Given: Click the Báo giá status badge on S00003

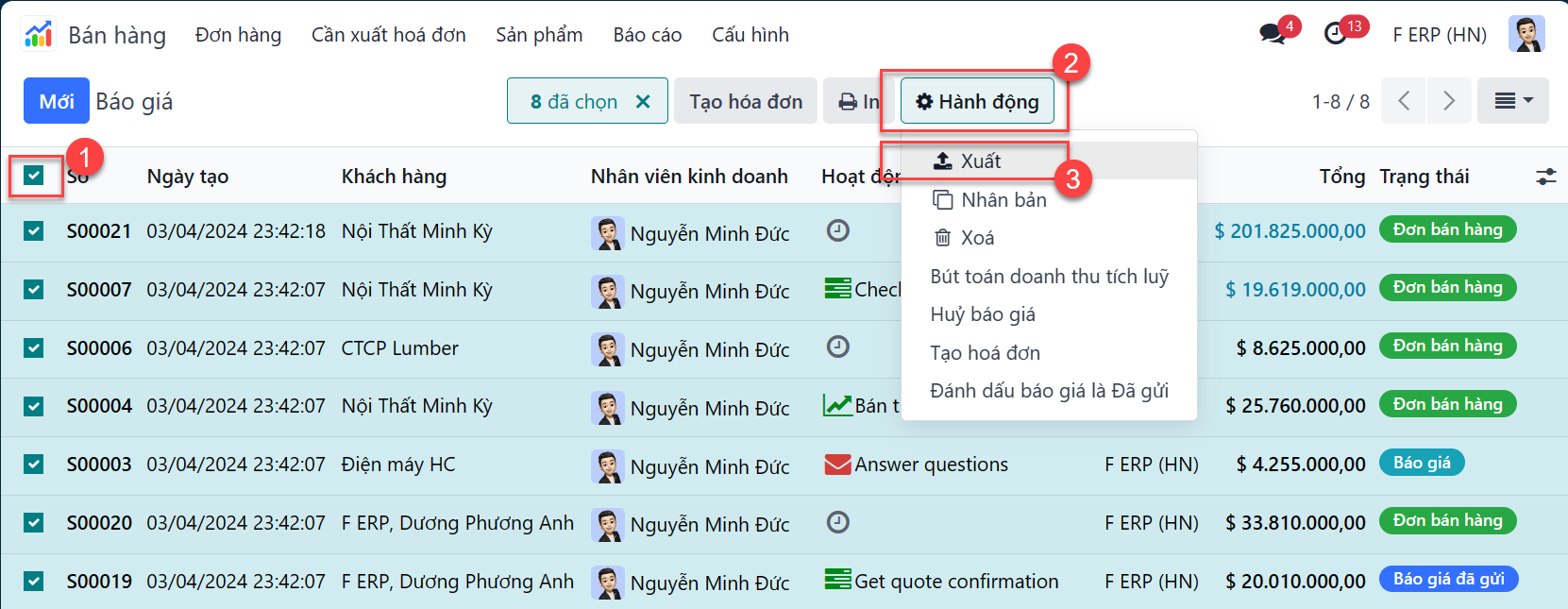Looking at the screenshot, I should pyautogui.click(x=1422, y=463).
